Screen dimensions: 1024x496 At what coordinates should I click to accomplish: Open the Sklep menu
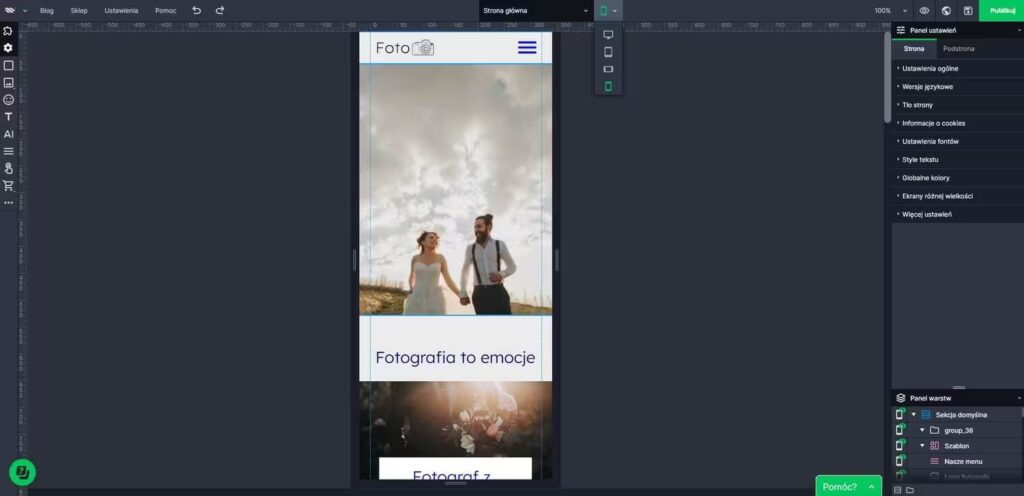coord(79,10)
